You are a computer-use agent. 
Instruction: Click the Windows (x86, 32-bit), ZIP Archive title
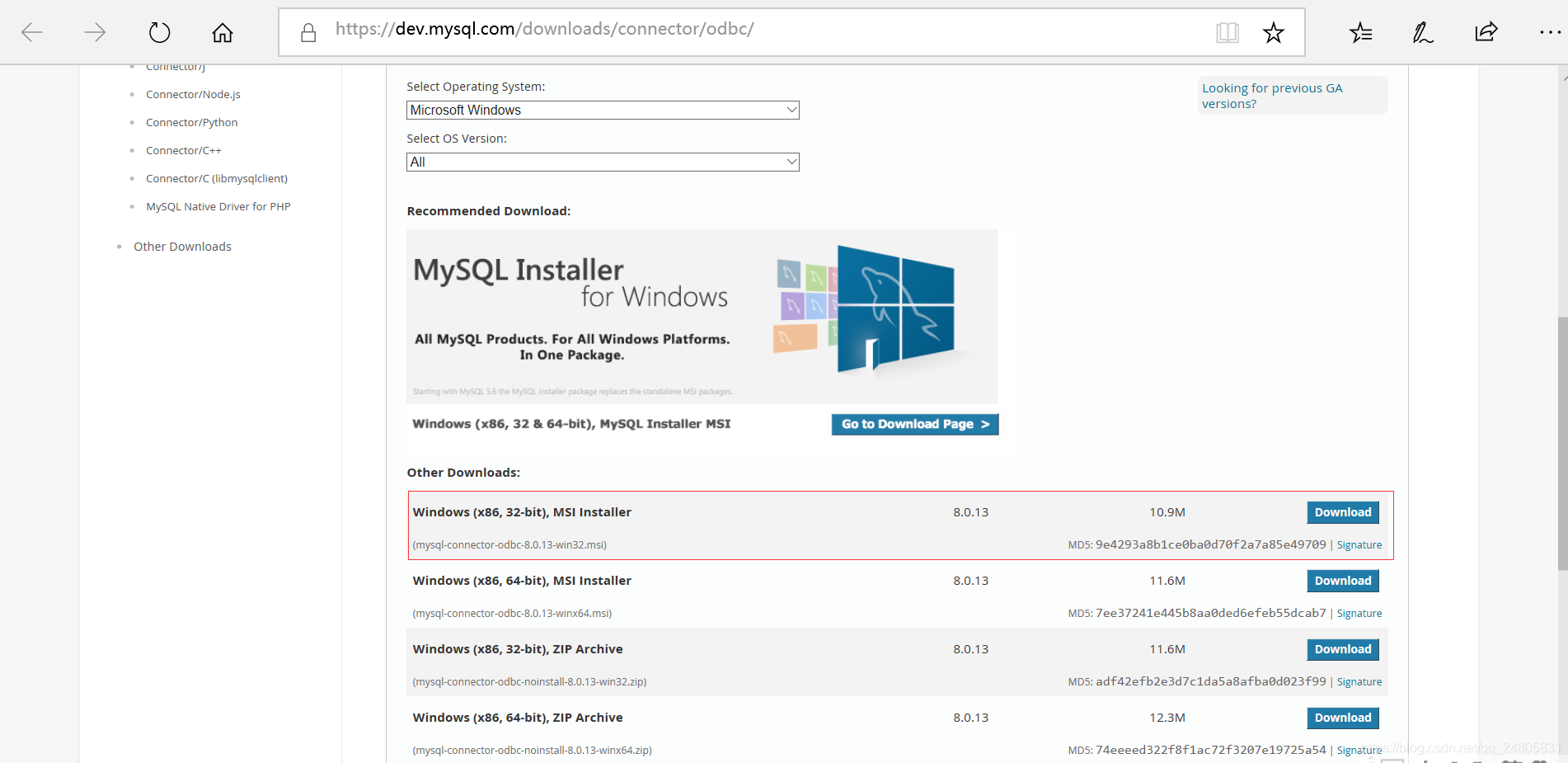tap(518, 649)
